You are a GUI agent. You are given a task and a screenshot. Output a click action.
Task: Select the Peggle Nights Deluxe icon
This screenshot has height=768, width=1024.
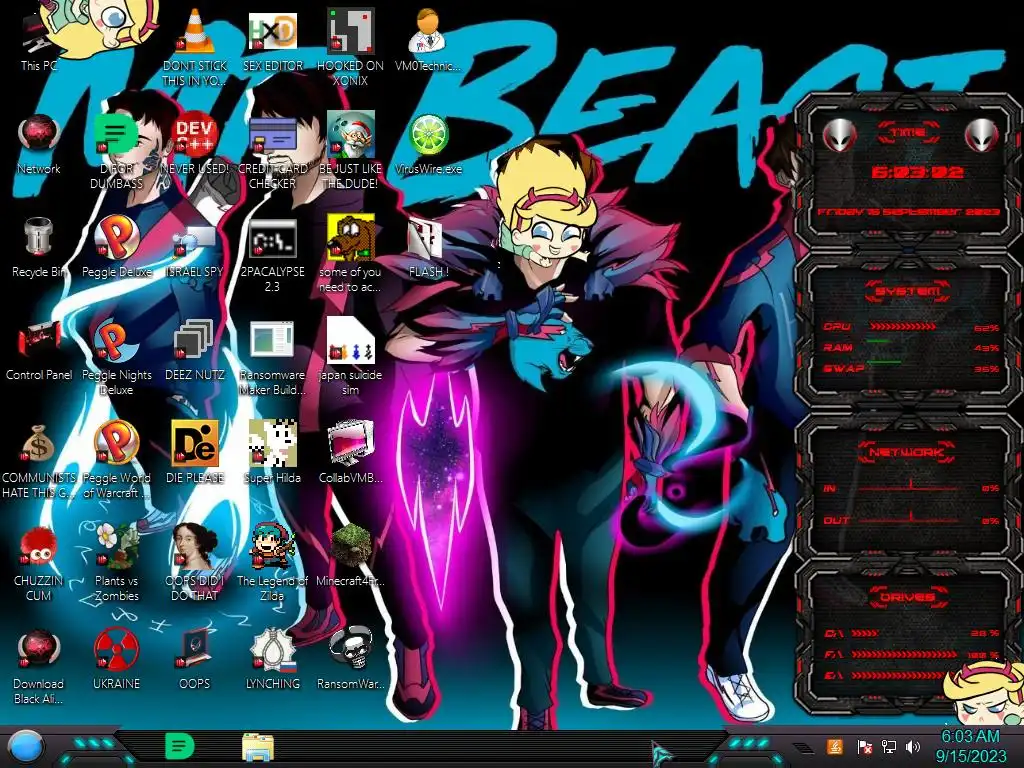coord(116,357)
